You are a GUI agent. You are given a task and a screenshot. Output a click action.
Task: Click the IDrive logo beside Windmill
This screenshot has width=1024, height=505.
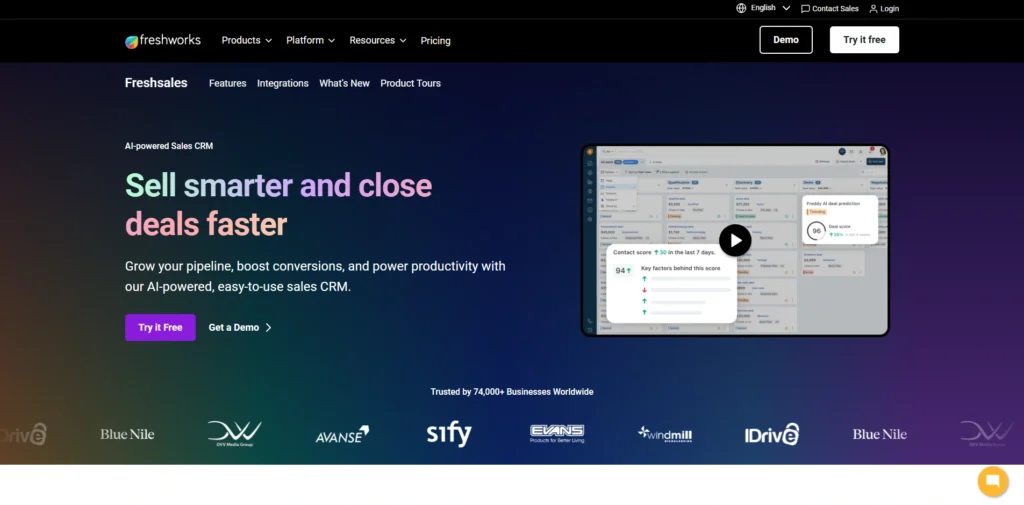pyautogui.click(x=772, y=434)
